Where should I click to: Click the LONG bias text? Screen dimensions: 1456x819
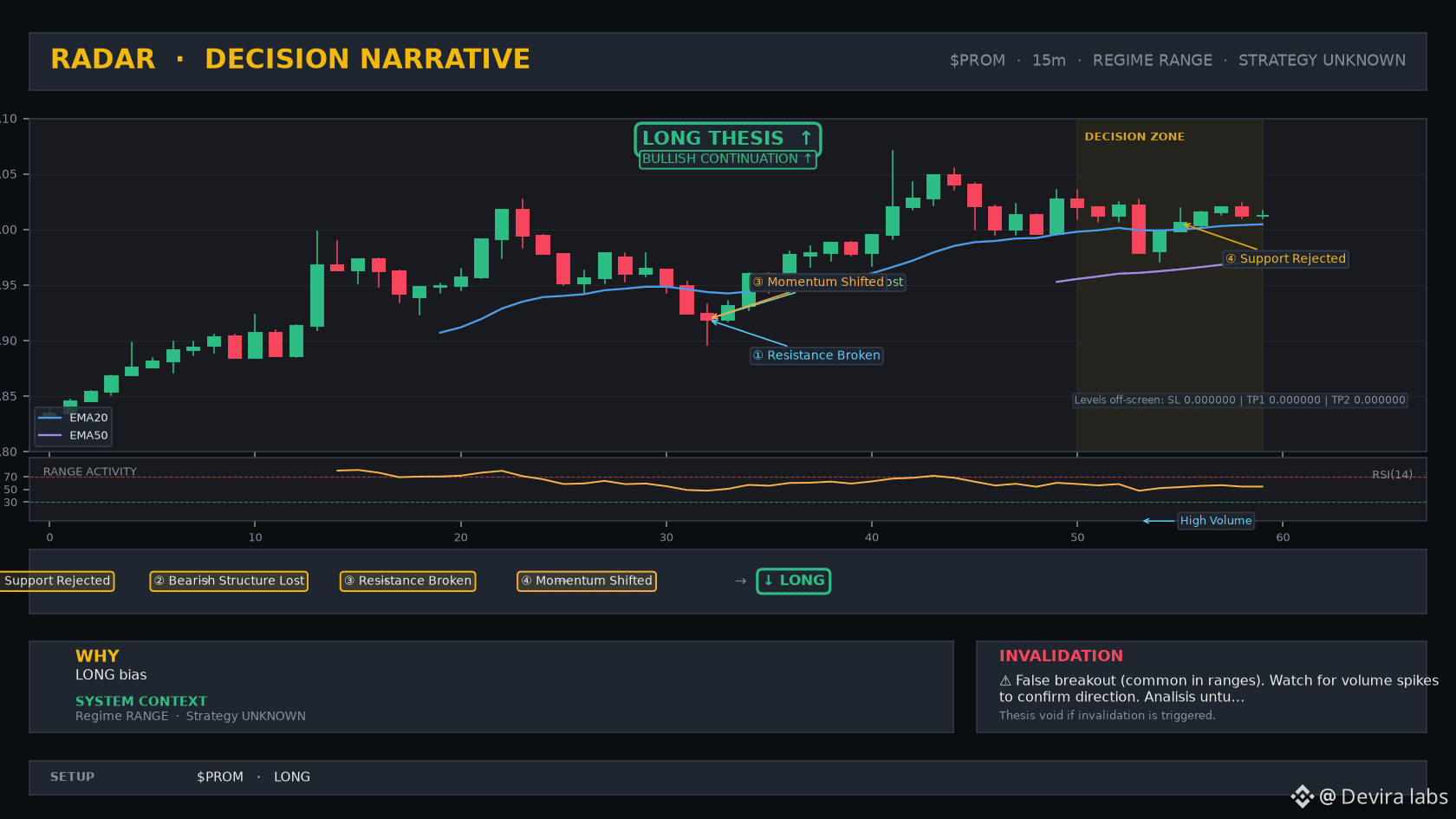pos(111,675)
